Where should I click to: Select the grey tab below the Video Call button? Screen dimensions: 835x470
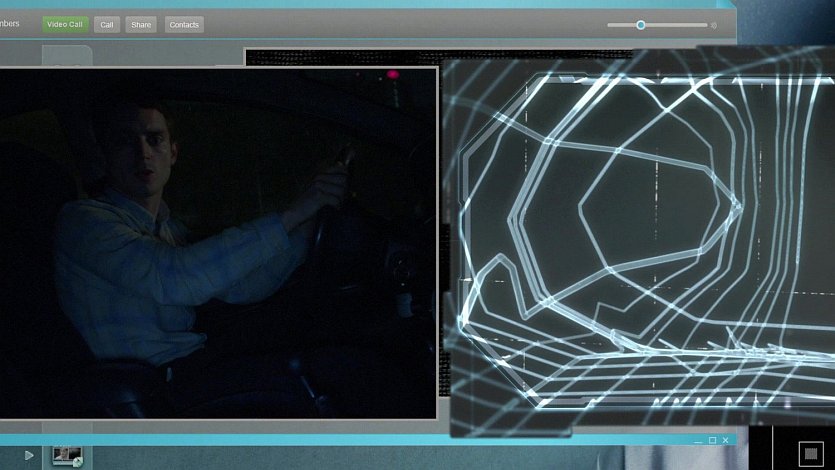66,56
